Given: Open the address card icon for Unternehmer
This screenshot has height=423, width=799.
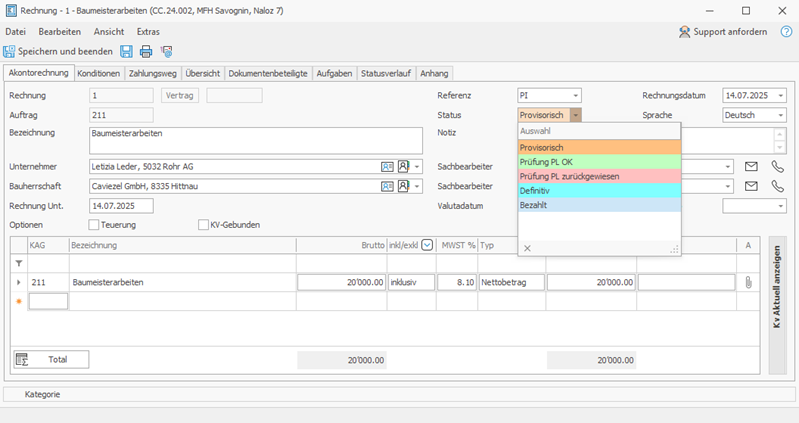Looking at the screenshot, I should pos(387,167).
